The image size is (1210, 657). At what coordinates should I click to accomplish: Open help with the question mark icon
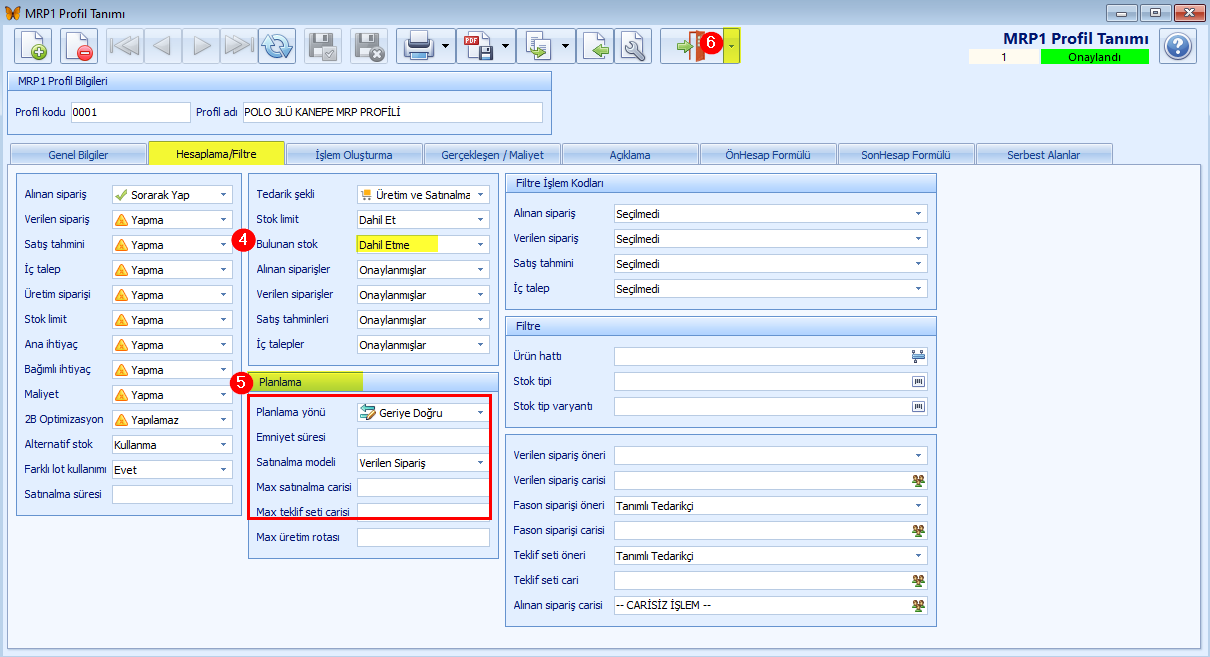(1178, 46)
